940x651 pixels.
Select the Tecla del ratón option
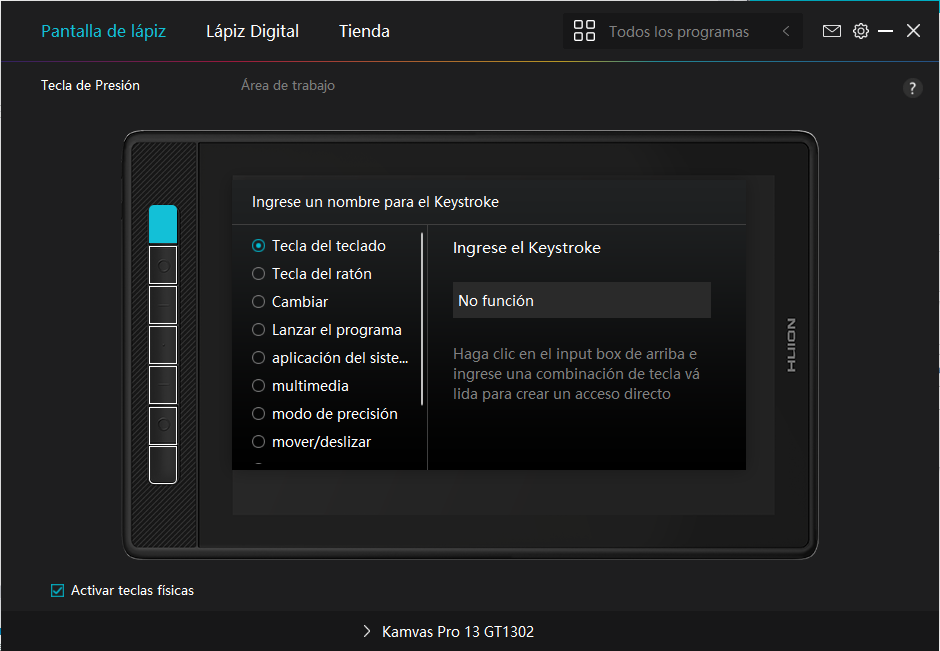tap(259, 274)
